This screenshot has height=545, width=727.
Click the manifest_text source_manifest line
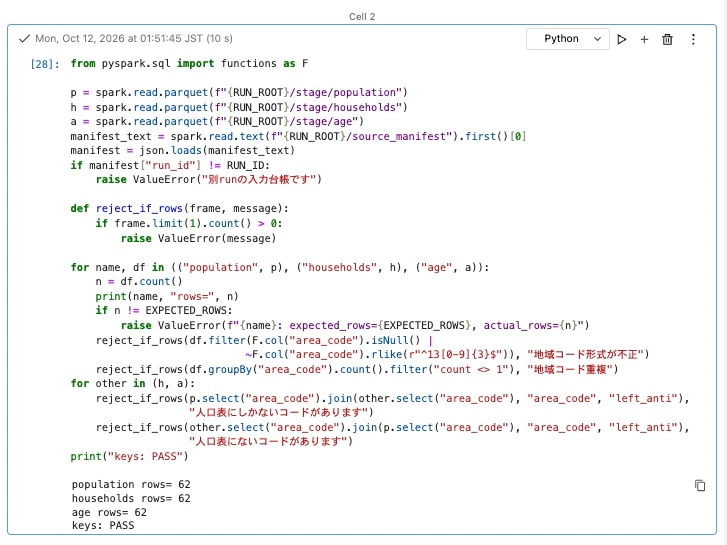(298, 136)
